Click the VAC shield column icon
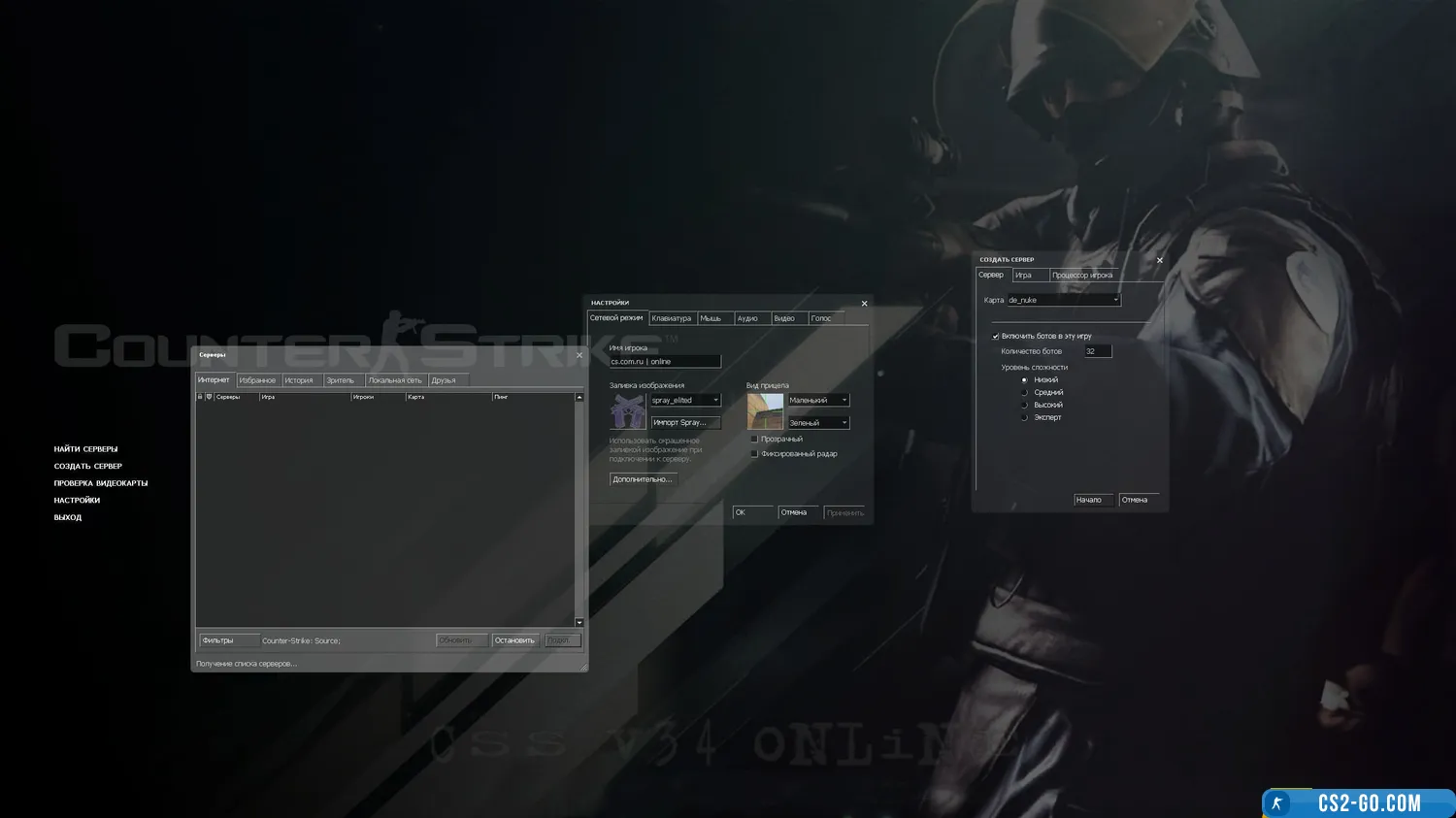1456x818 pixels. pos(209,397)
